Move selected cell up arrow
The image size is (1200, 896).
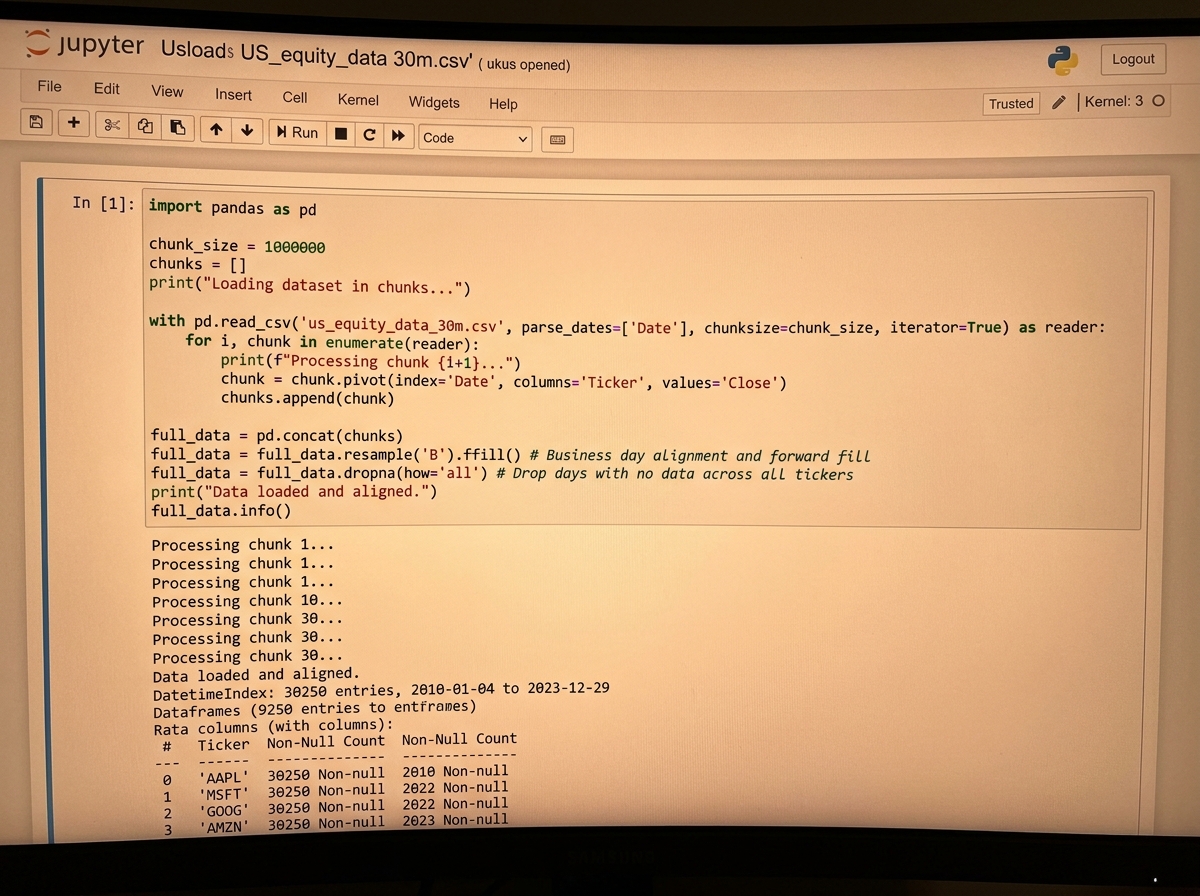coord(216,129)
